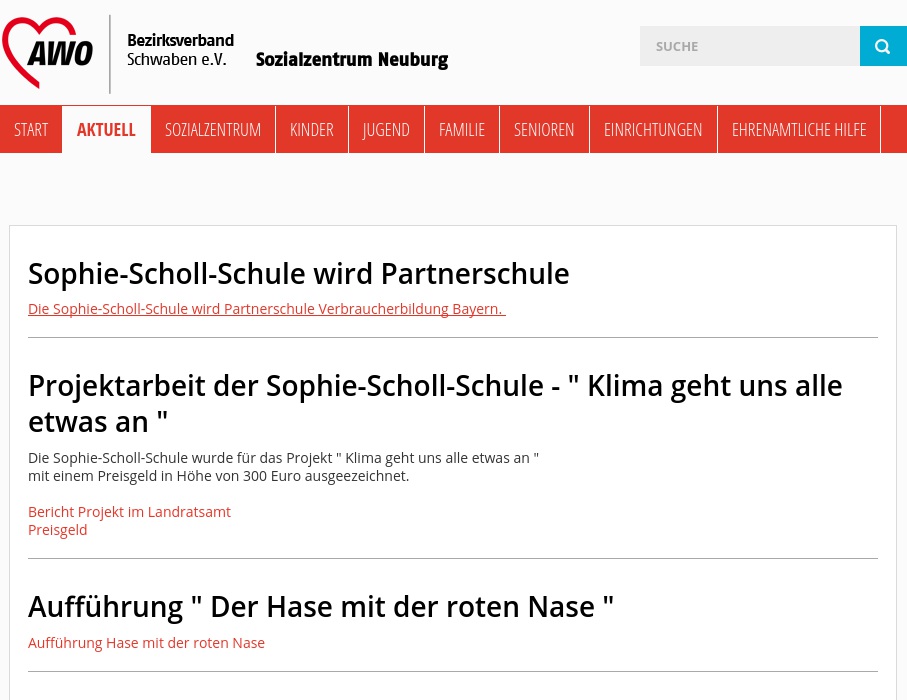Open the Aufführung Hase mit der roten Nase link
Screen dimensions: 907x700
[147, 642]
